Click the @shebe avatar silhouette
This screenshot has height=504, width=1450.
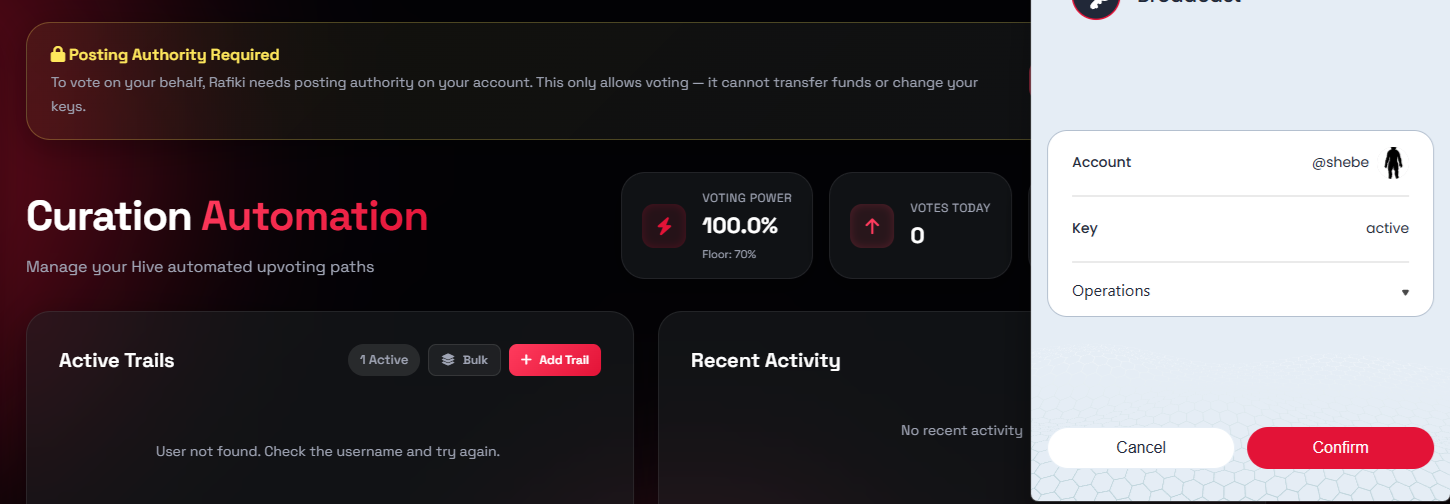click(x=1393, y=162)
